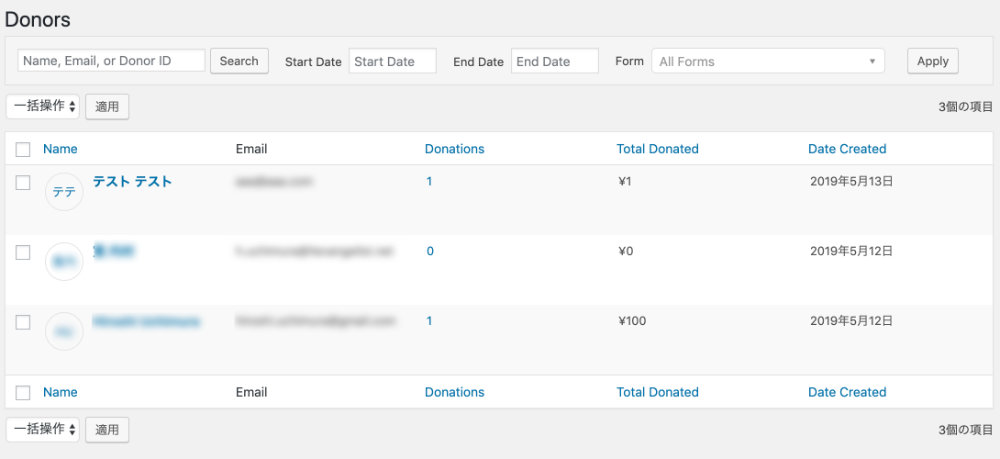Sort by Total Donated column header
This screenshot has width=1000, height=459.
[x=658, y=149]
